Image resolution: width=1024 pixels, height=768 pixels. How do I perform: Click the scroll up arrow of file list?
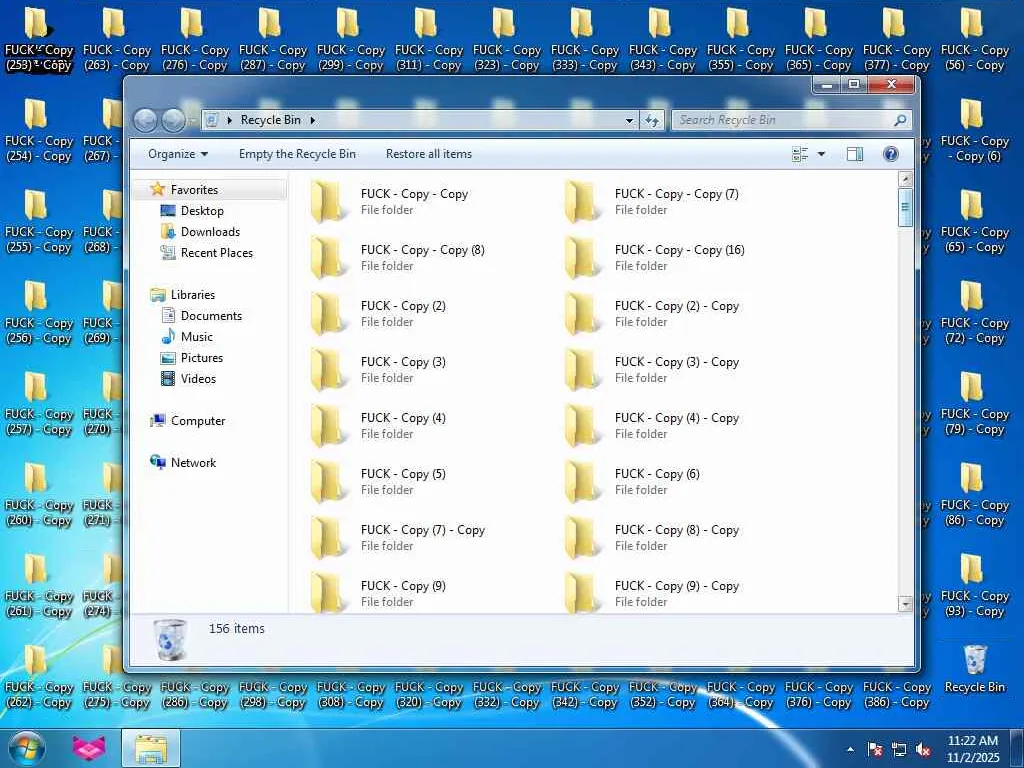pos(905,179)
